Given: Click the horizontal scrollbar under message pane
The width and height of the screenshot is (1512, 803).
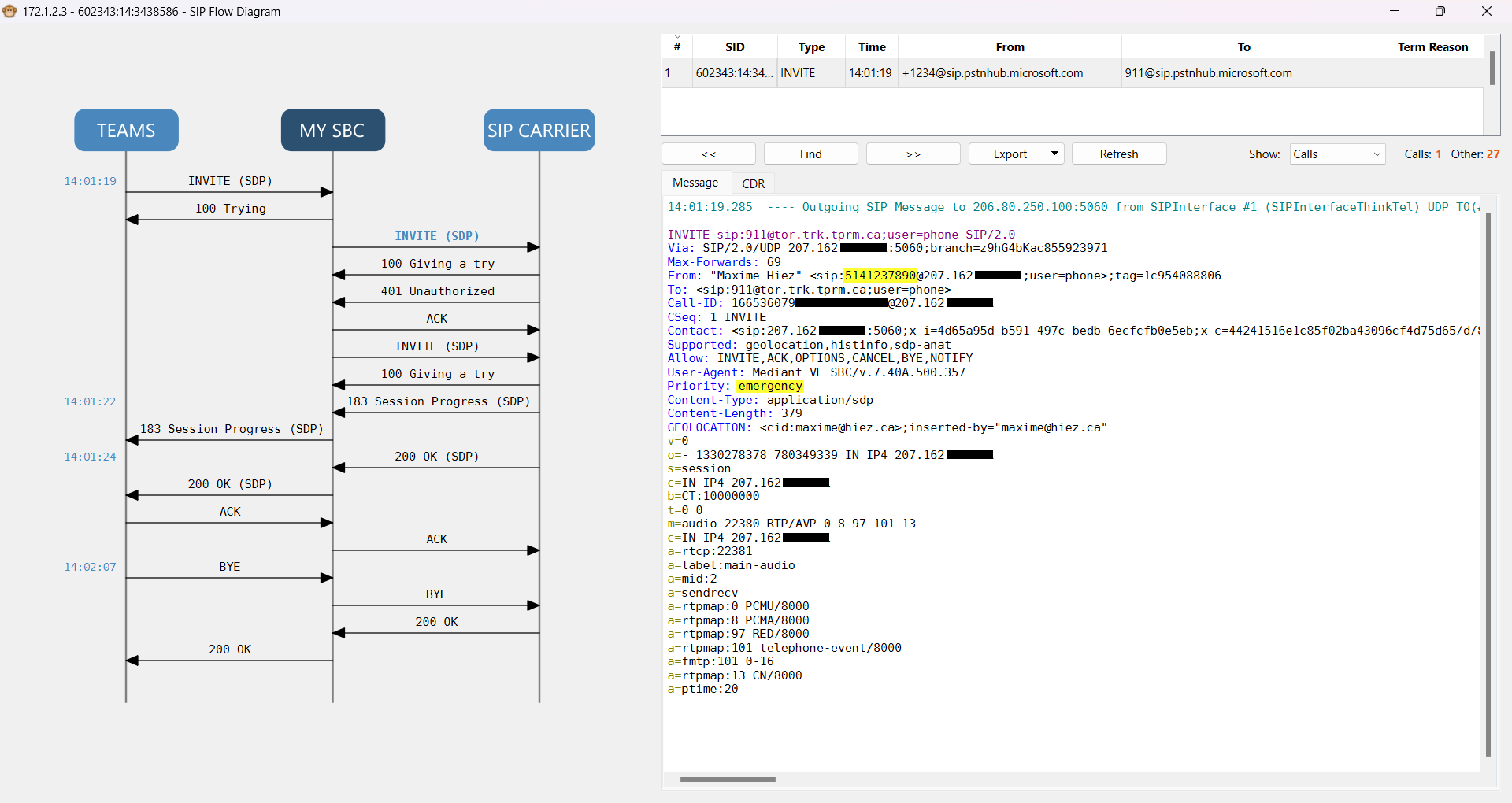Looking at the screenshot, I should (727, 779).
